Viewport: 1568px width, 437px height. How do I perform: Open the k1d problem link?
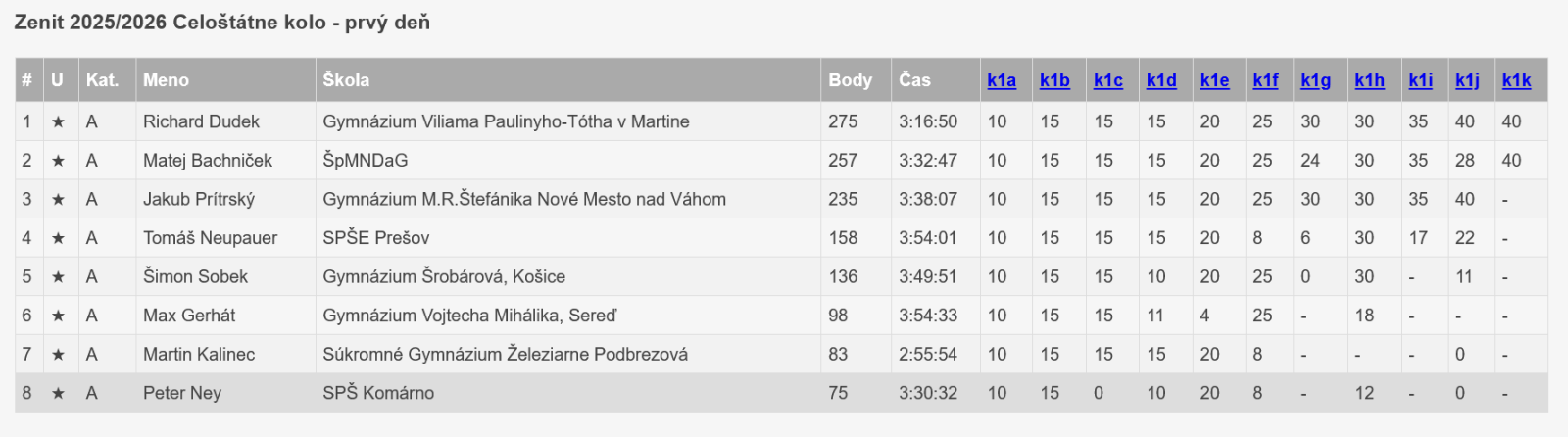1161,80
